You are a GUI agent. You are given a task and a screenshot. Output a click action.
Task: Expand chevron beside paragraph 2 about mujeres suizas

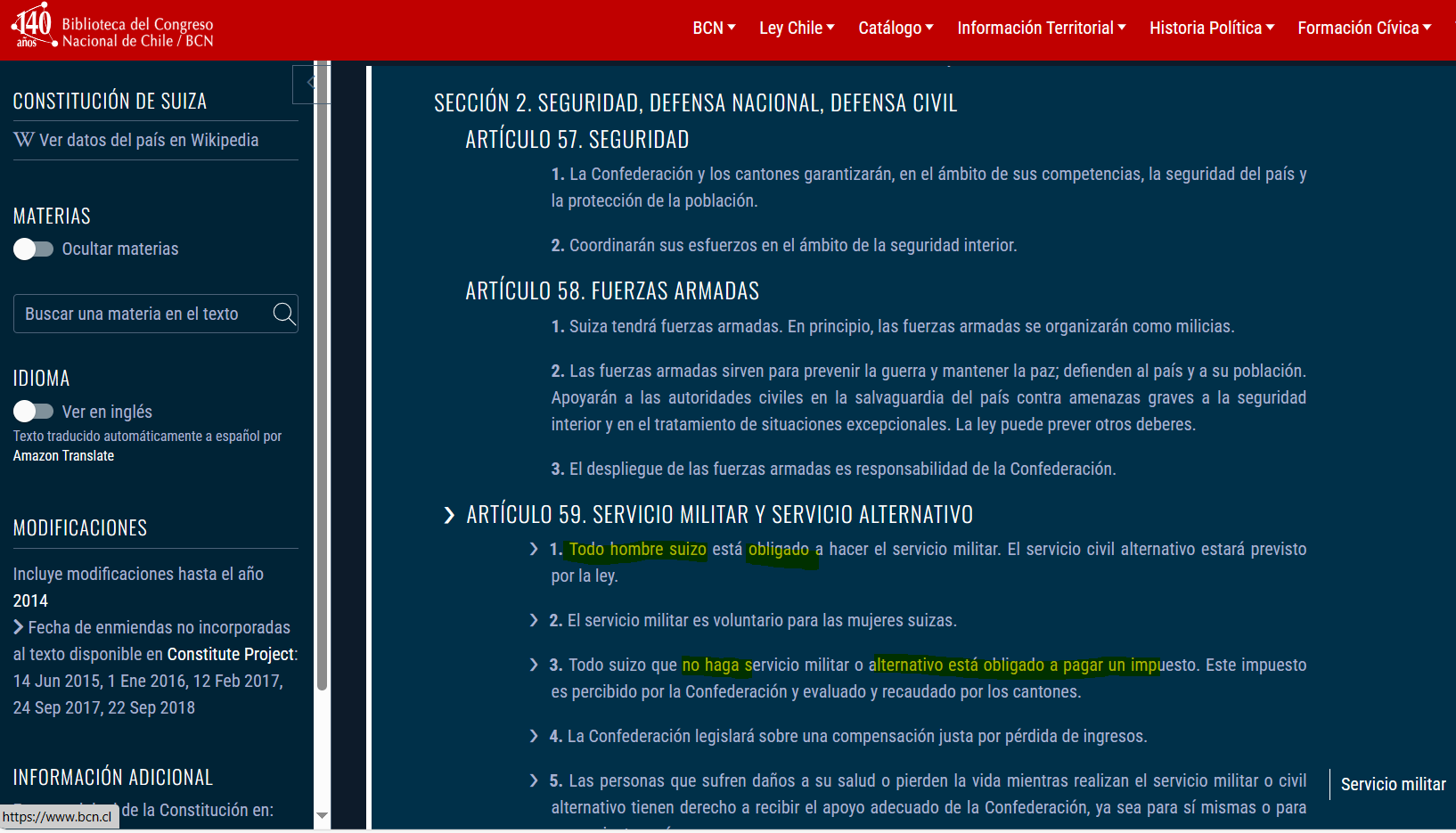534,620
